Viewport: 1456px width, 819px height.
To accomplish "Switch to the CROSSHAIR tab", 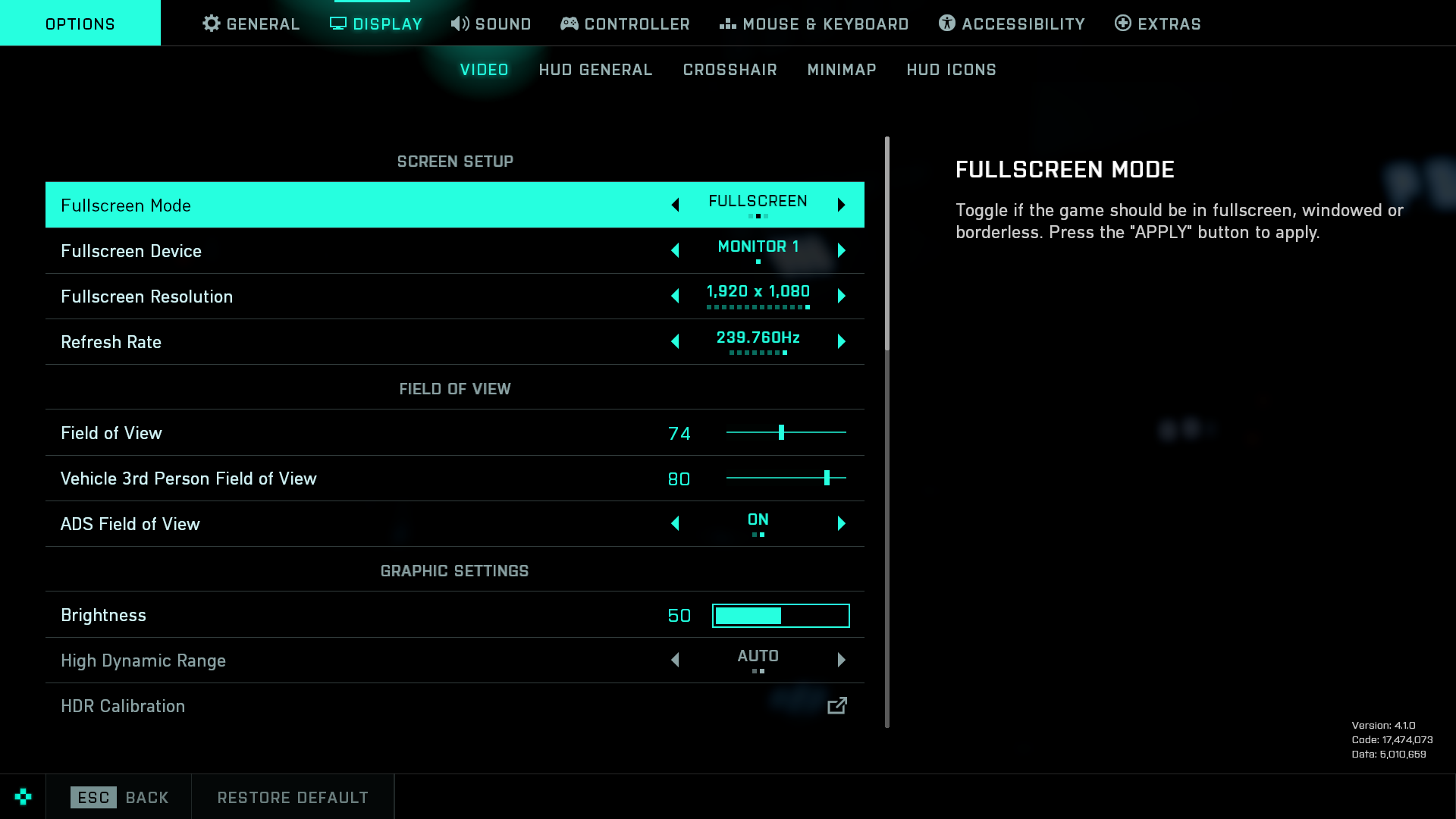I will pos(730,69).
